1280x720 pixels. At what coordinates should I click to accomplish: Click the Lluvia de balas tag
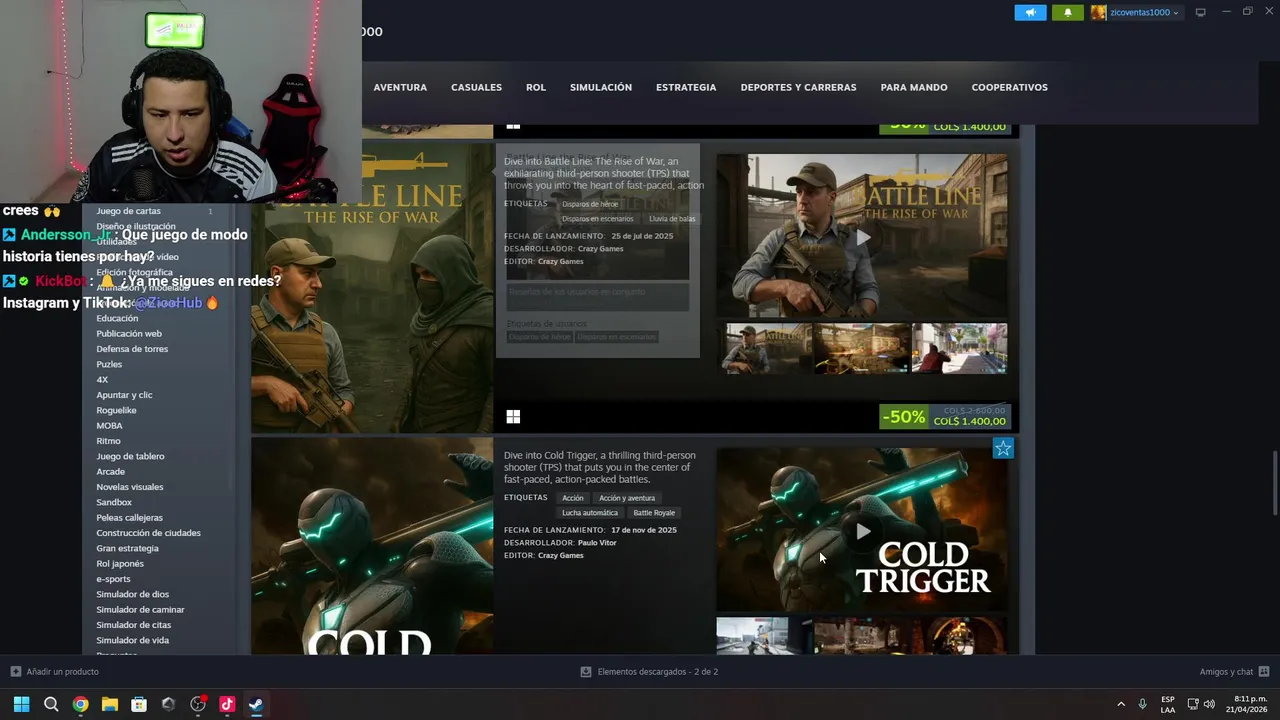point(672,219)
